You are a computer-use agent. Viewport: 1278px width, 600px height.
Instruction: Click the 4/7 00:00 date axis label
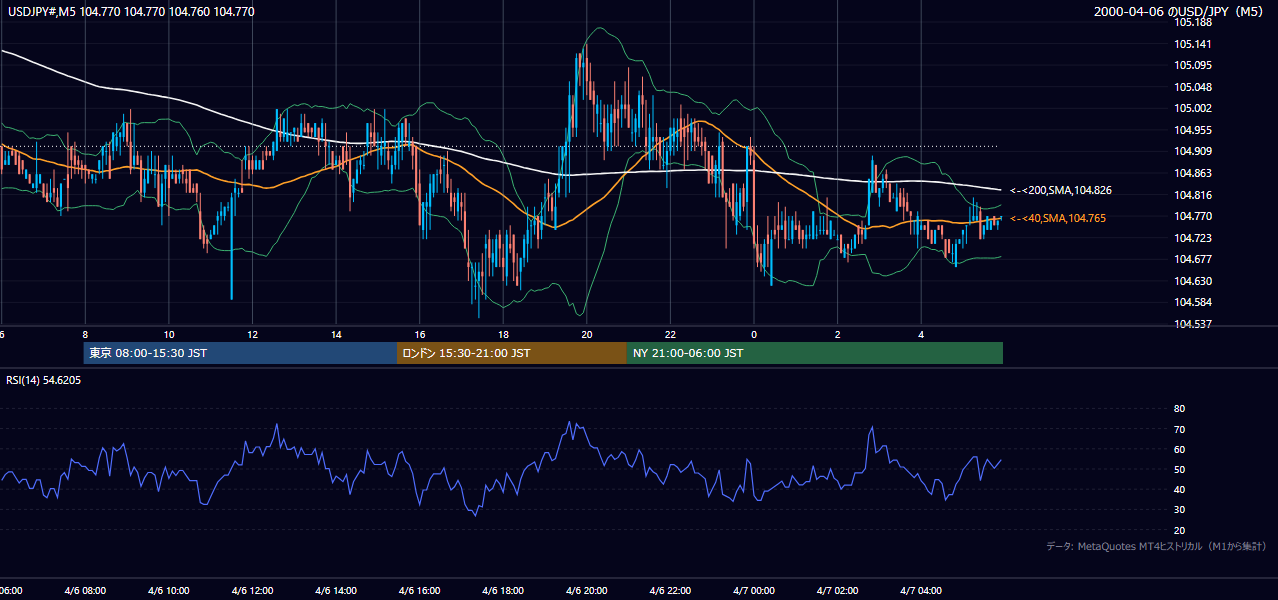pyautogui.click(x=754, y=591)
